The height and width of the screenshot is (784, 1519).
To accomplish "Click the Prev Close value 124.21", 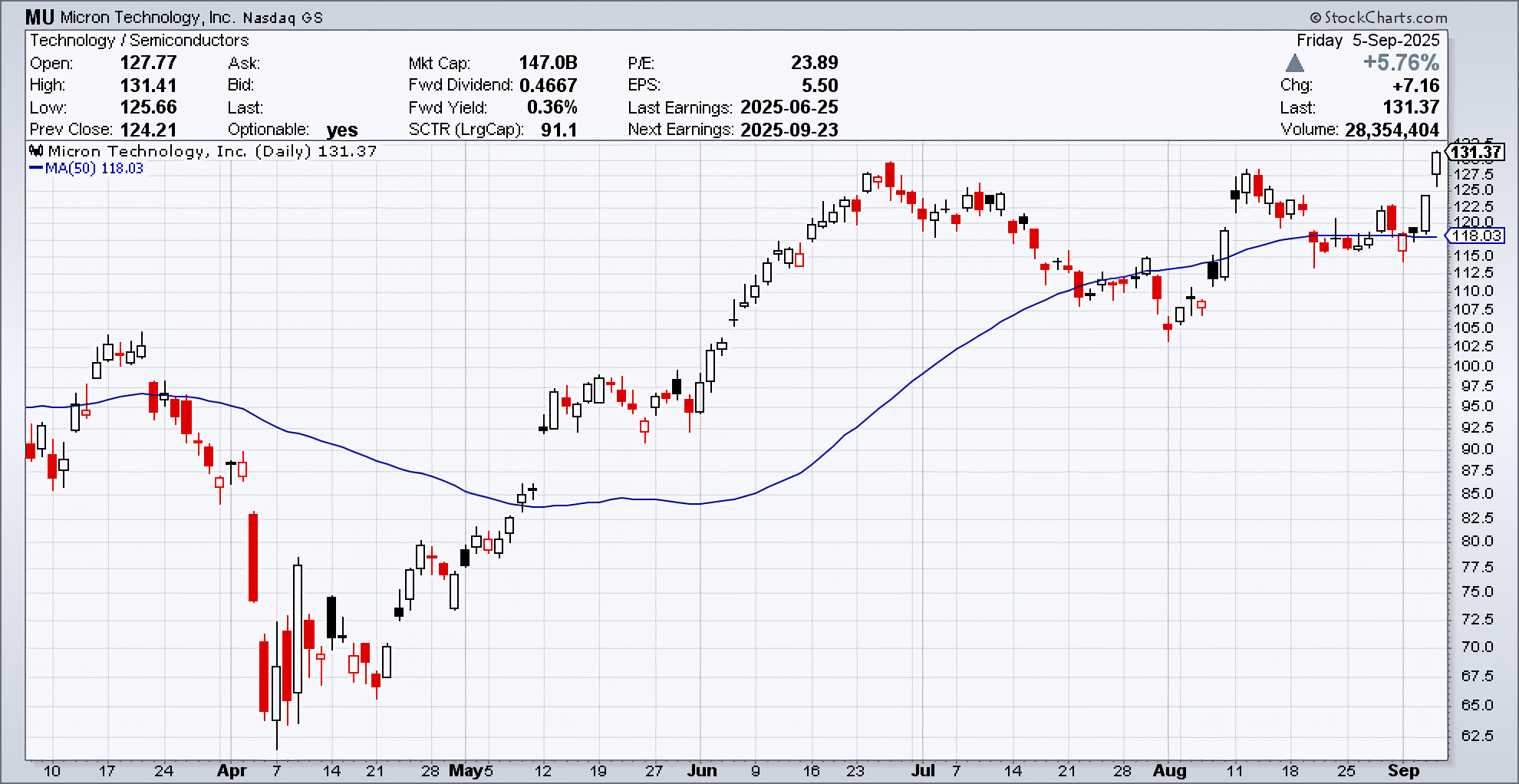I will point(148,130).
